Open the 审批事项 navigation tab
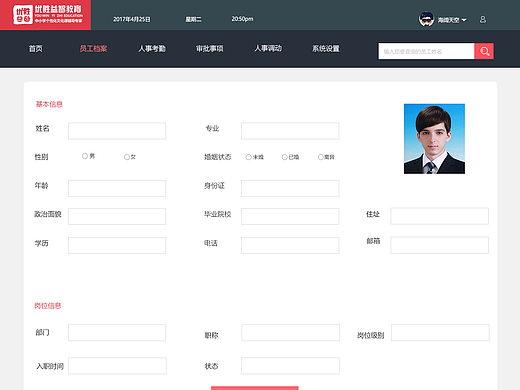Screen dimensions: 520x390 (x=210, y=49)
